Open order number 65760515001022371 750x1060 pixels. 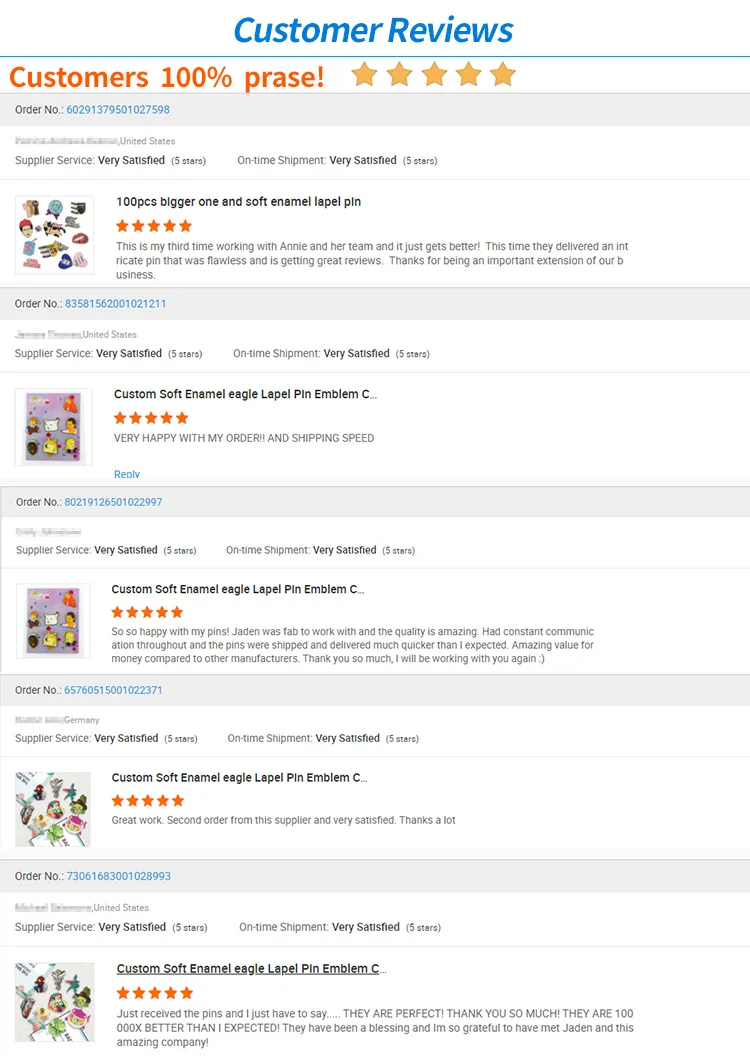point(113,690)
